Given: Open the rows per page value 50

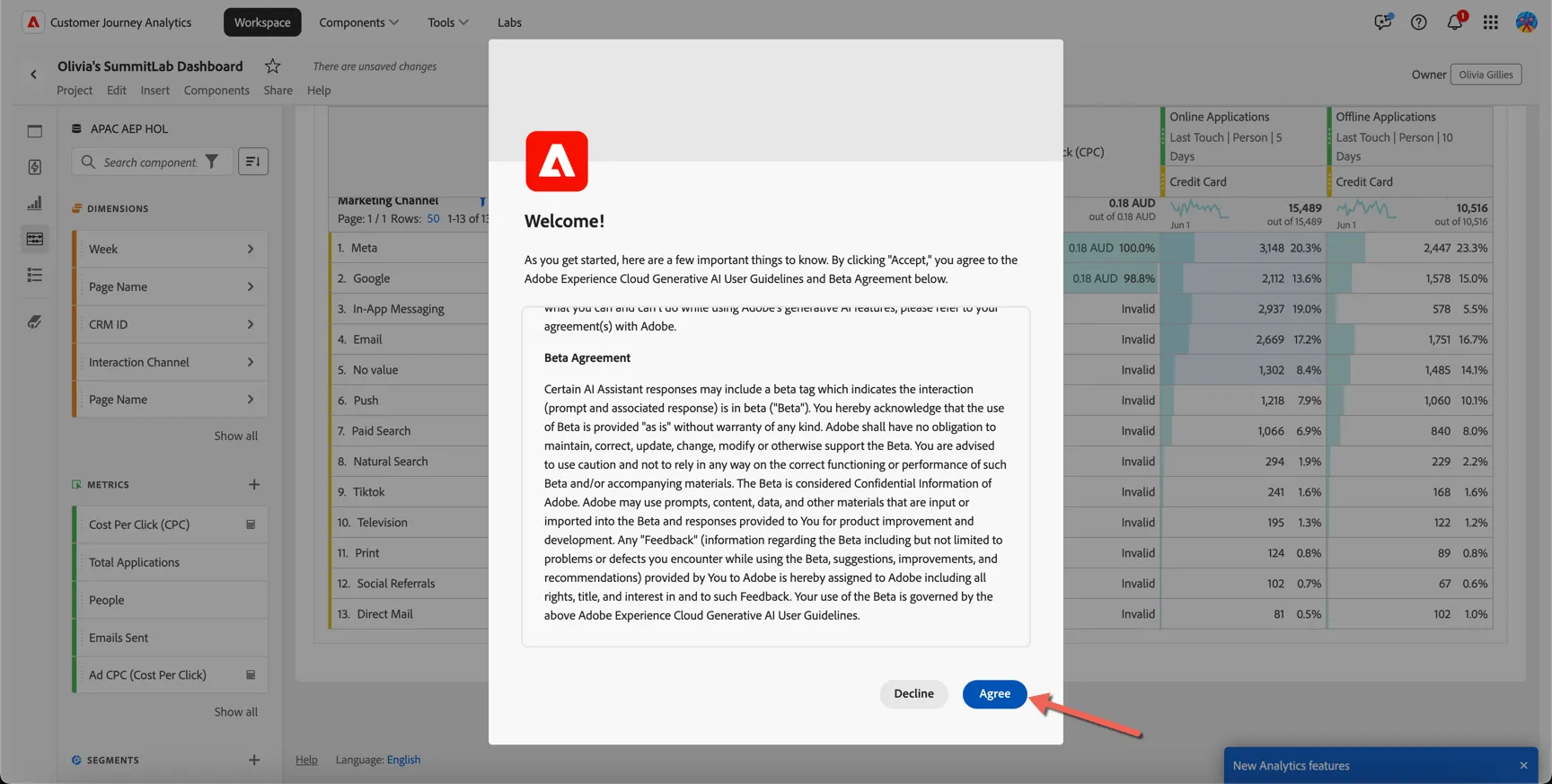Looking at the screenshot, I should pos(433,218).
